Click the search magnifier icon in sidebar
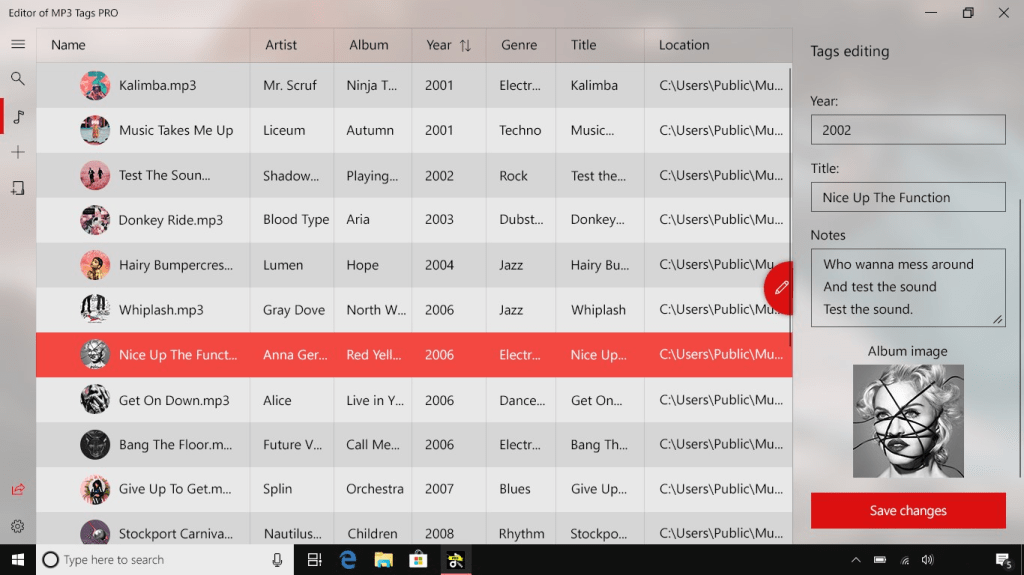 pyautogui.click(x=18, y=79)
